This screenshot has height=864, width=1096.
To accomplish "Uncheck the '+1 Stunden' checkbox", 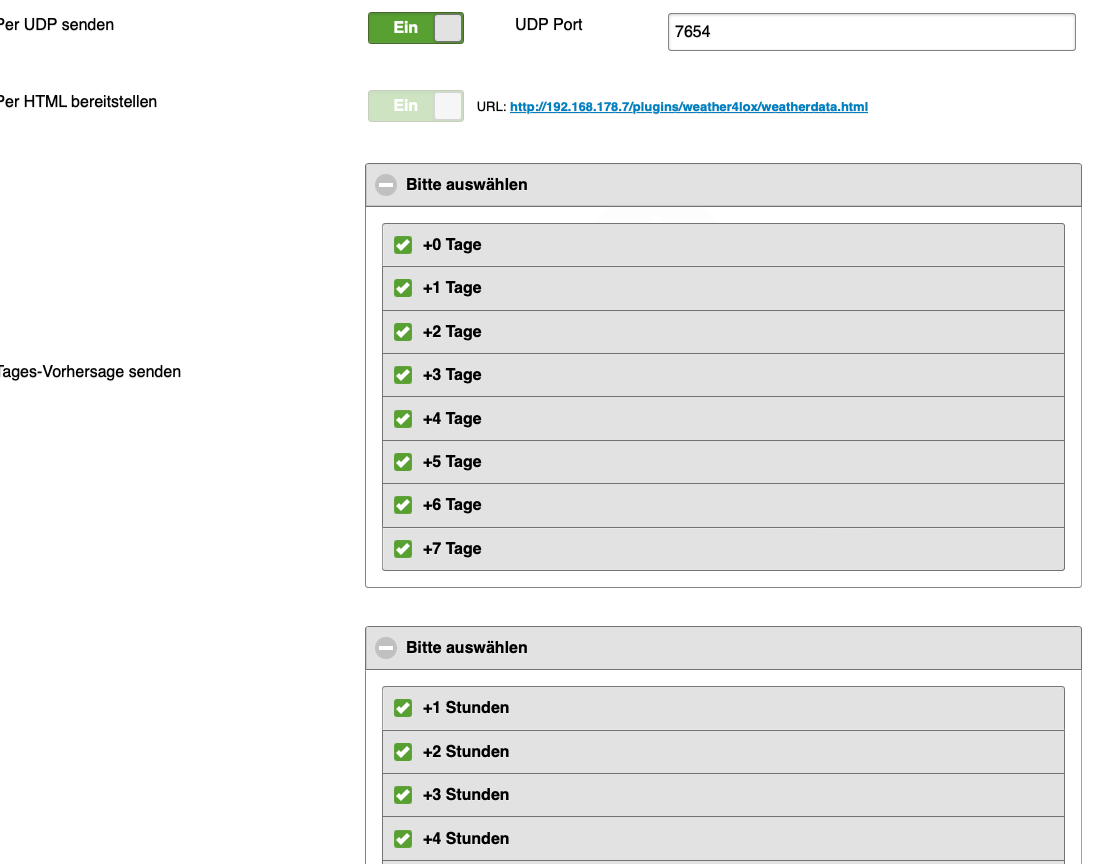I will (403, 708).
